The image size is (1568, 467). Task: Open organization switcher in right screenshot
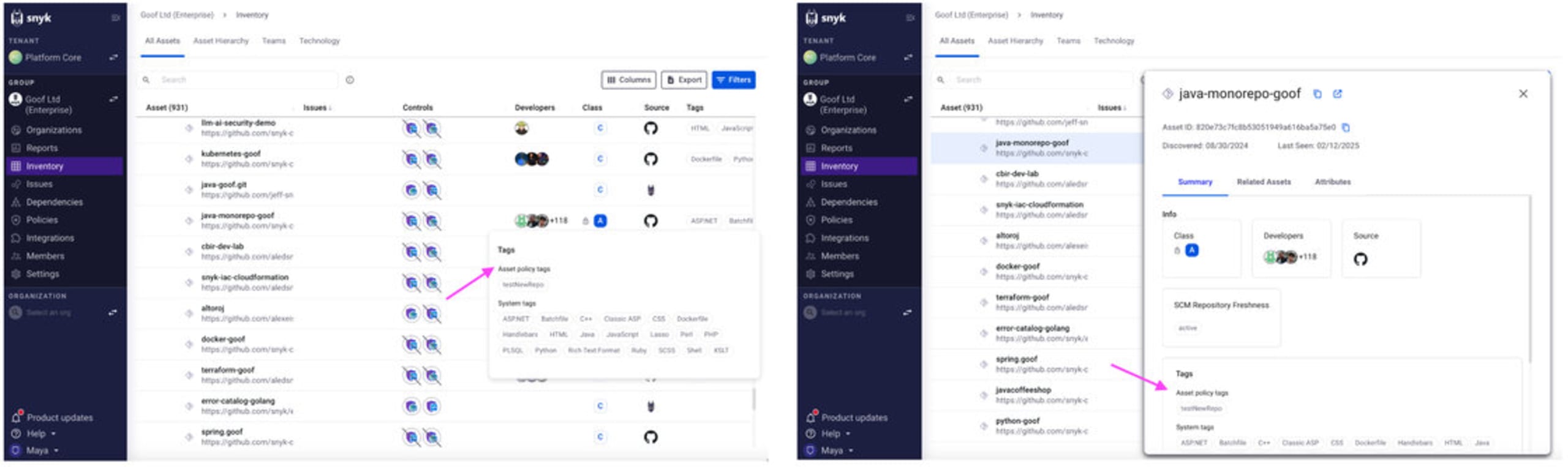(x=907, y=313)
